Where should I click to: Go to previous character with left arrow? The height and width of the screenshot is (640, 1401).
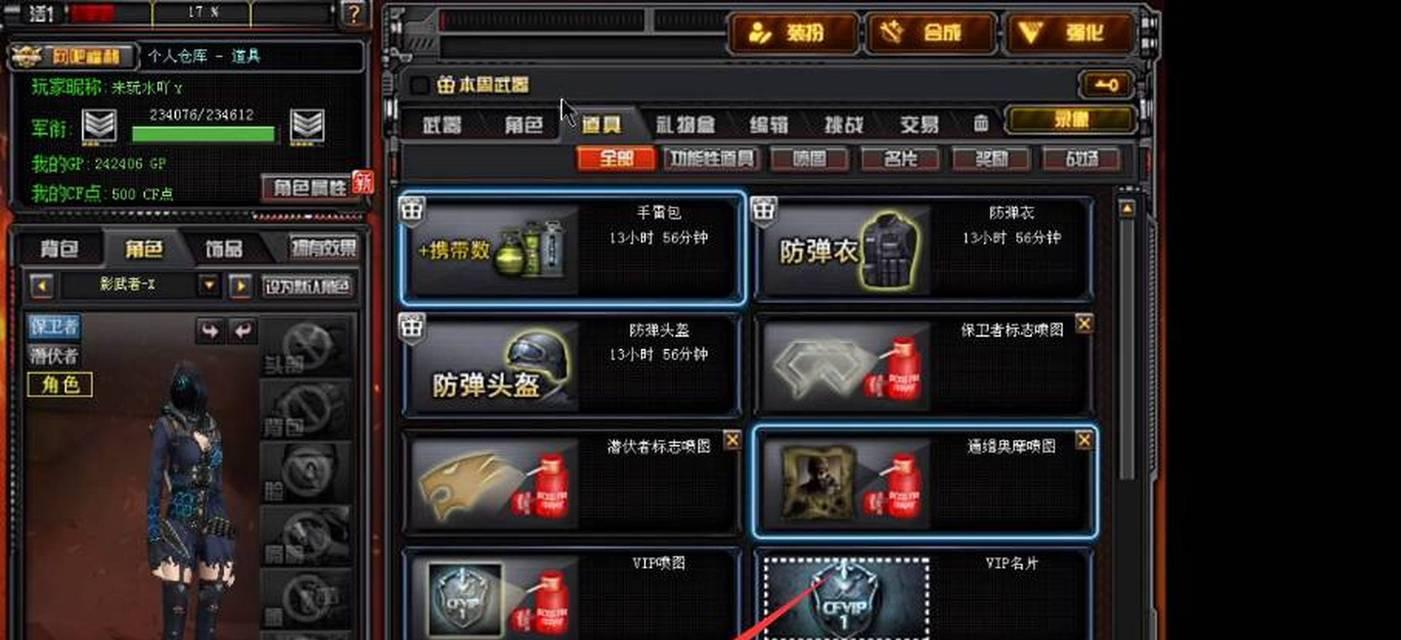42,286
